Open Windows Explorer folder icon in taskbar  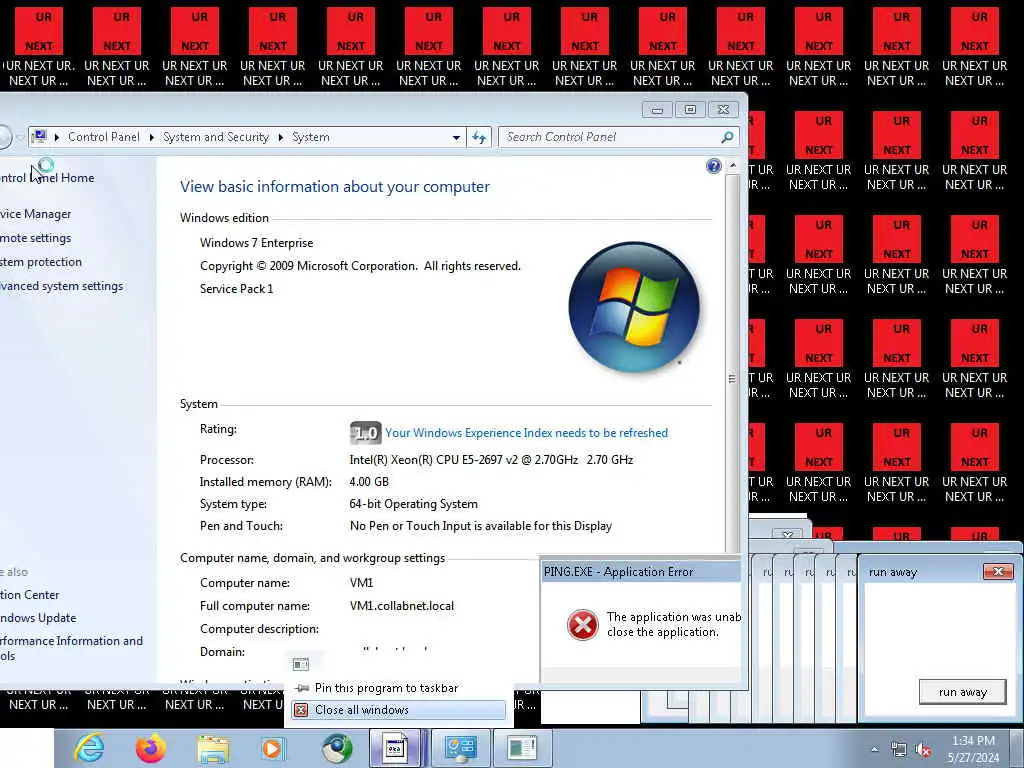(213, 749)
